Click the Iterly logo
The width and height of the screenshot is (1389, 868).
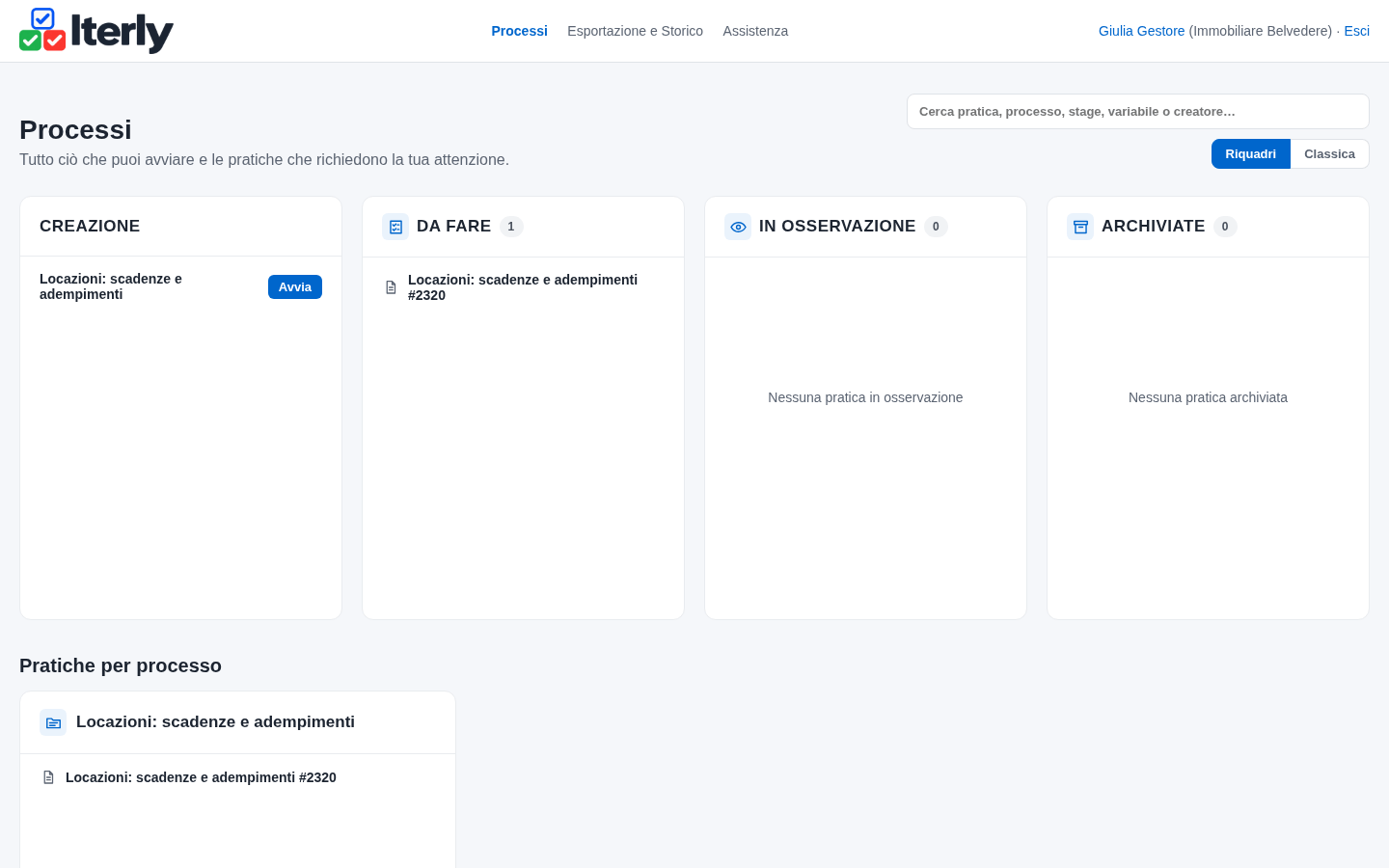point(96,31)
